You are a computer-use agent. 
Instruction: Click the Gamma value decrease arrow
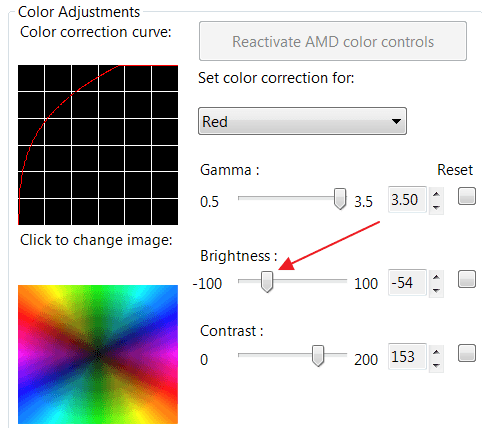point(436,207)
